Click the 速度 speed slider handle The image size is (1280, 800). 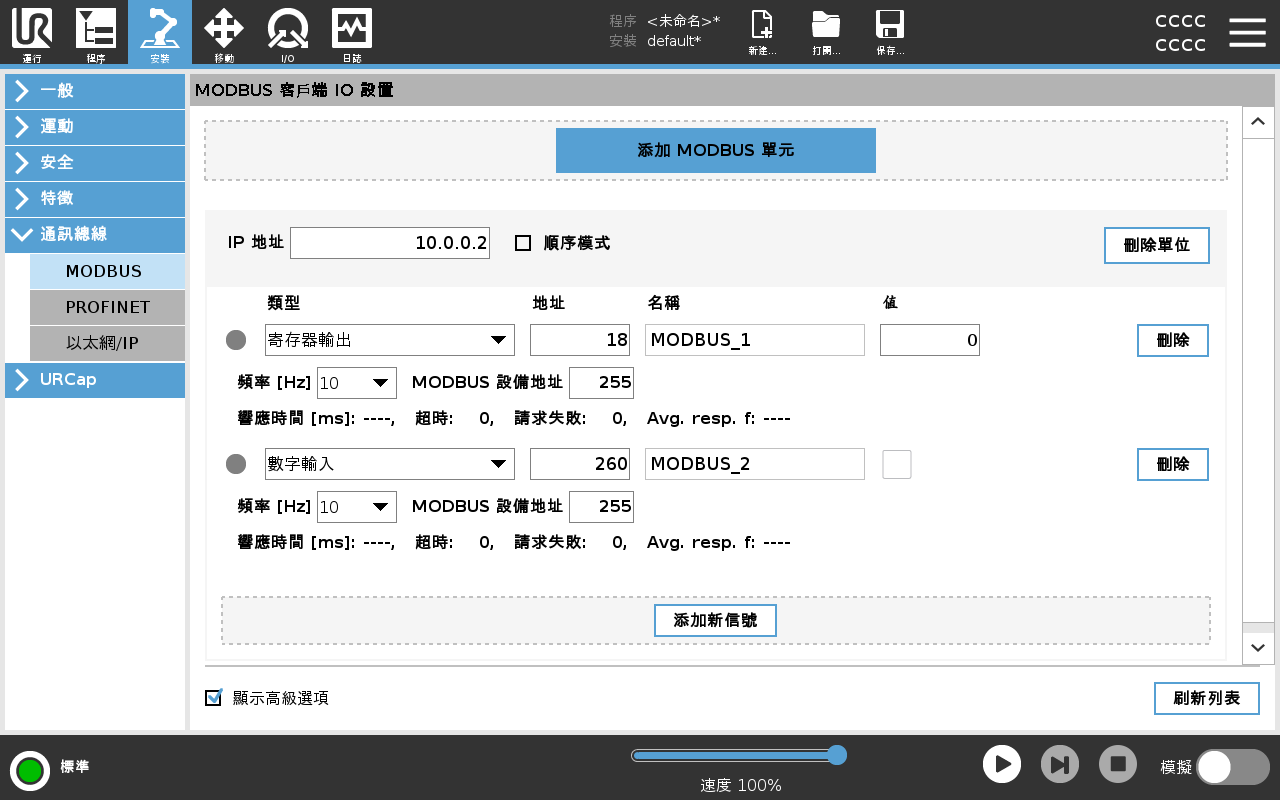tap(838, 755)
